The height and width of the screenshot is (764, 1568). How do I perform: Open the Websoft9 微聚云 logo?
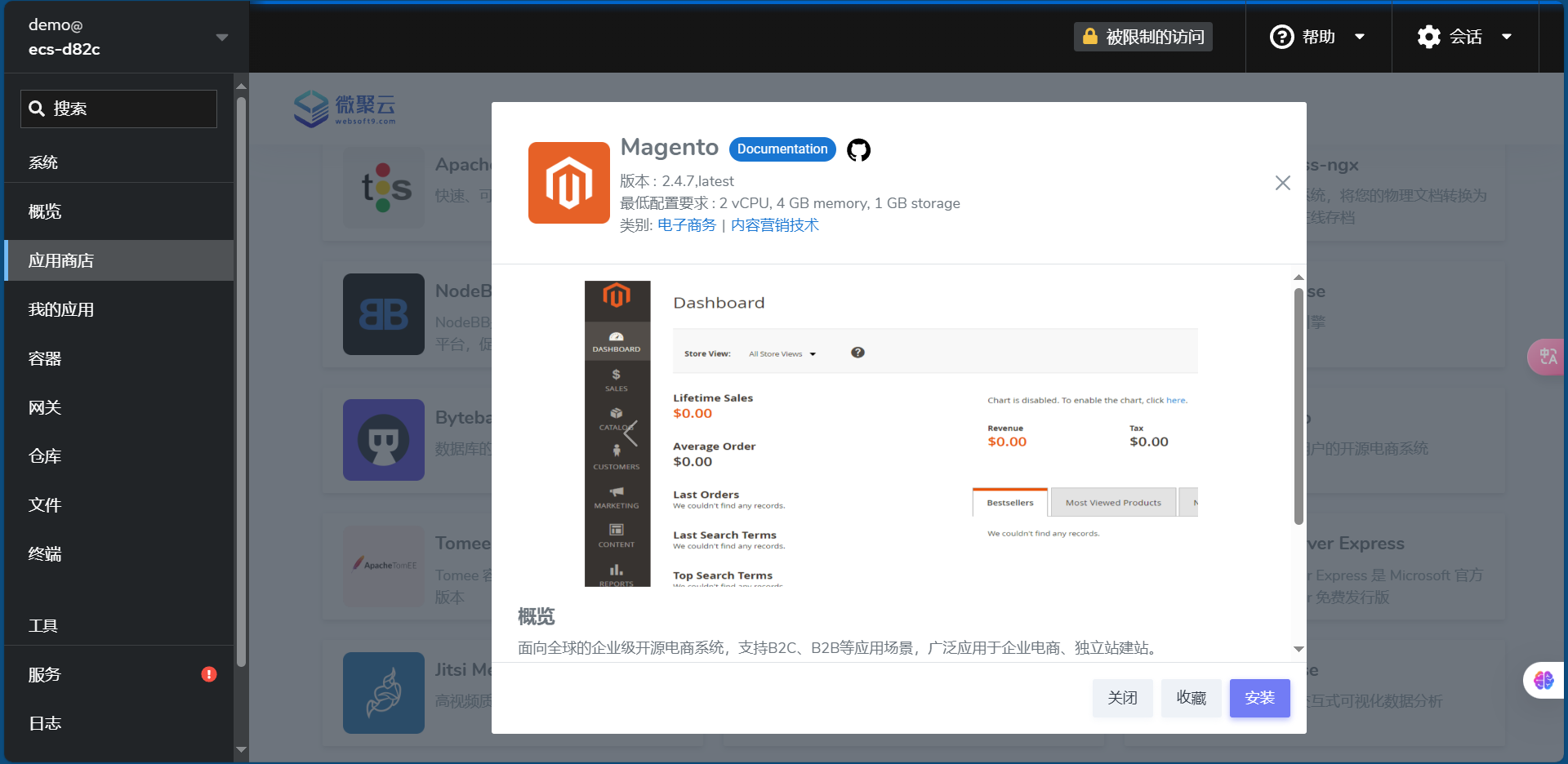pos(345,109)
